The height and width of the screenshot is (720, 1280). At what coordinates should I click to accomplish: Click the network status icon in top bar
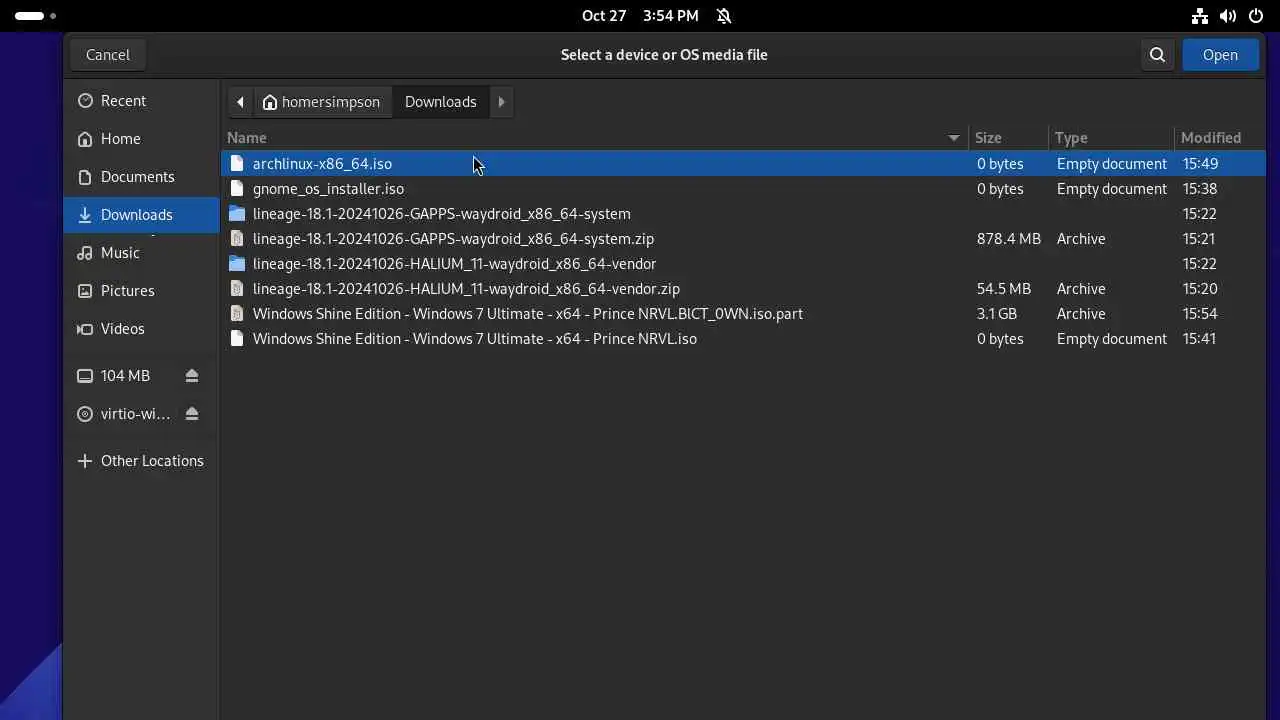[x=1200, y=16]
